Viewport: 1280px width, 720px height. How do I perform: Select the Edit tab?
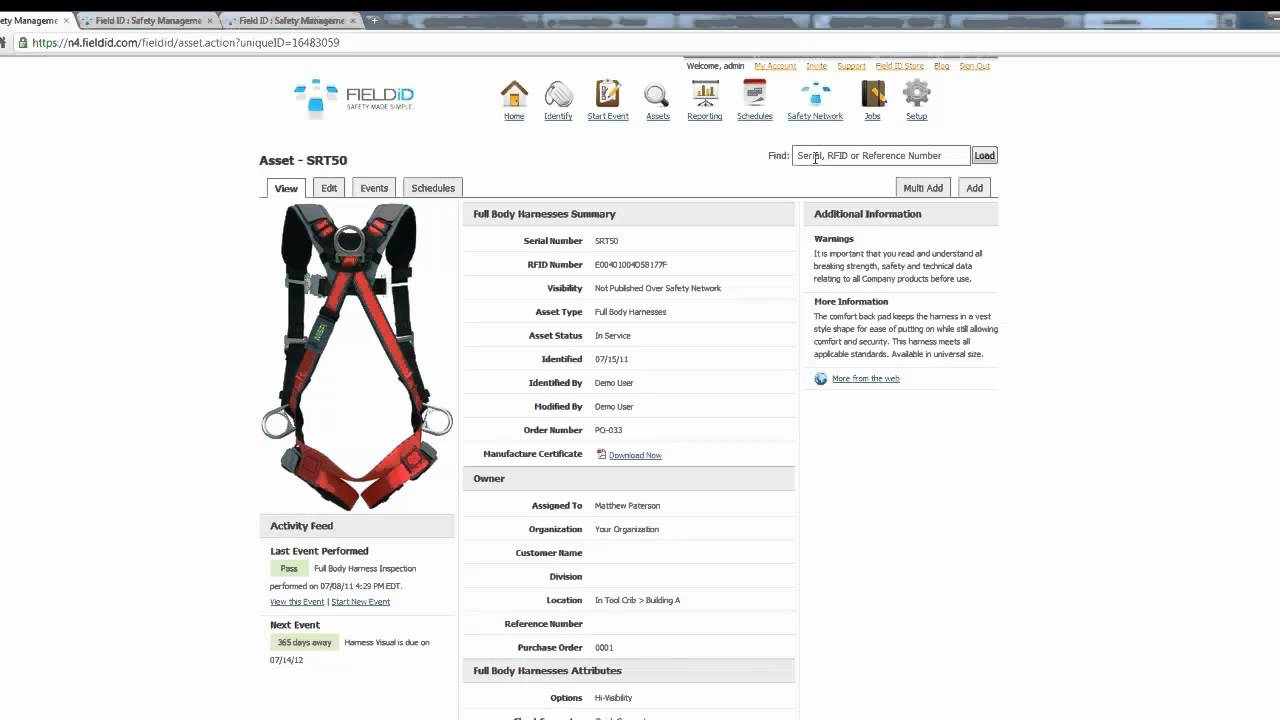pyautogui.click(x=329, y=188)
